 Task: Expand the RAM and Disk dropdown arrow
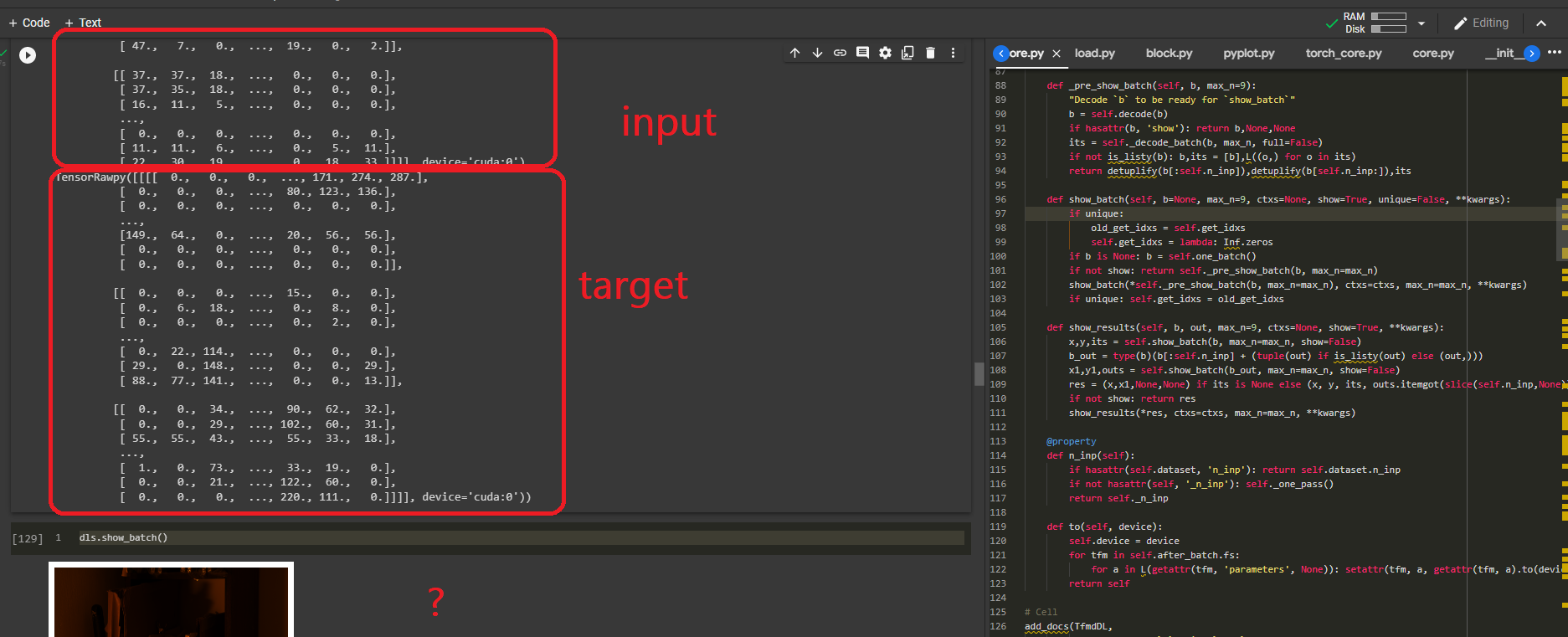(1421, 23)
